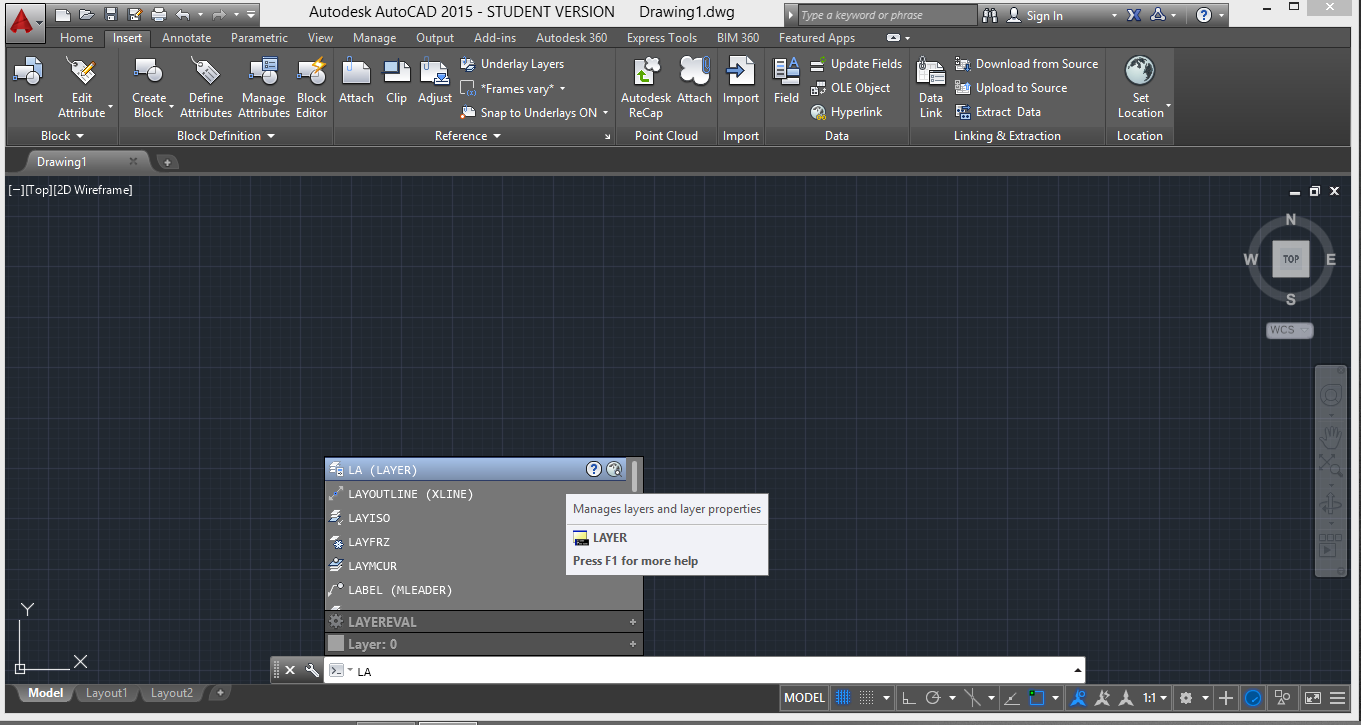Click the Edit Attribute tool
This screenshot has height=725, width=1361.
(x=82, y=88)
